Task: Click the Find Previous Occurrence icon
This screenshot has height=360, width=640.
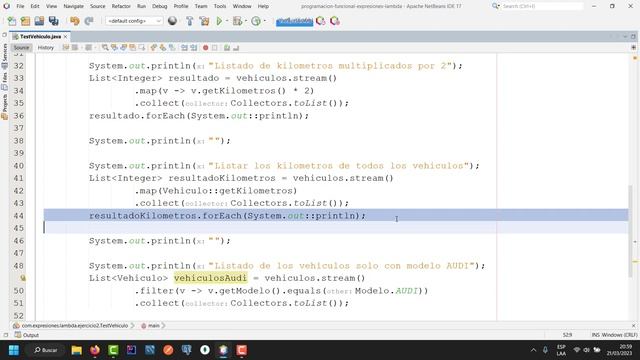Action: pyautogui.click(x=114, y=48)
